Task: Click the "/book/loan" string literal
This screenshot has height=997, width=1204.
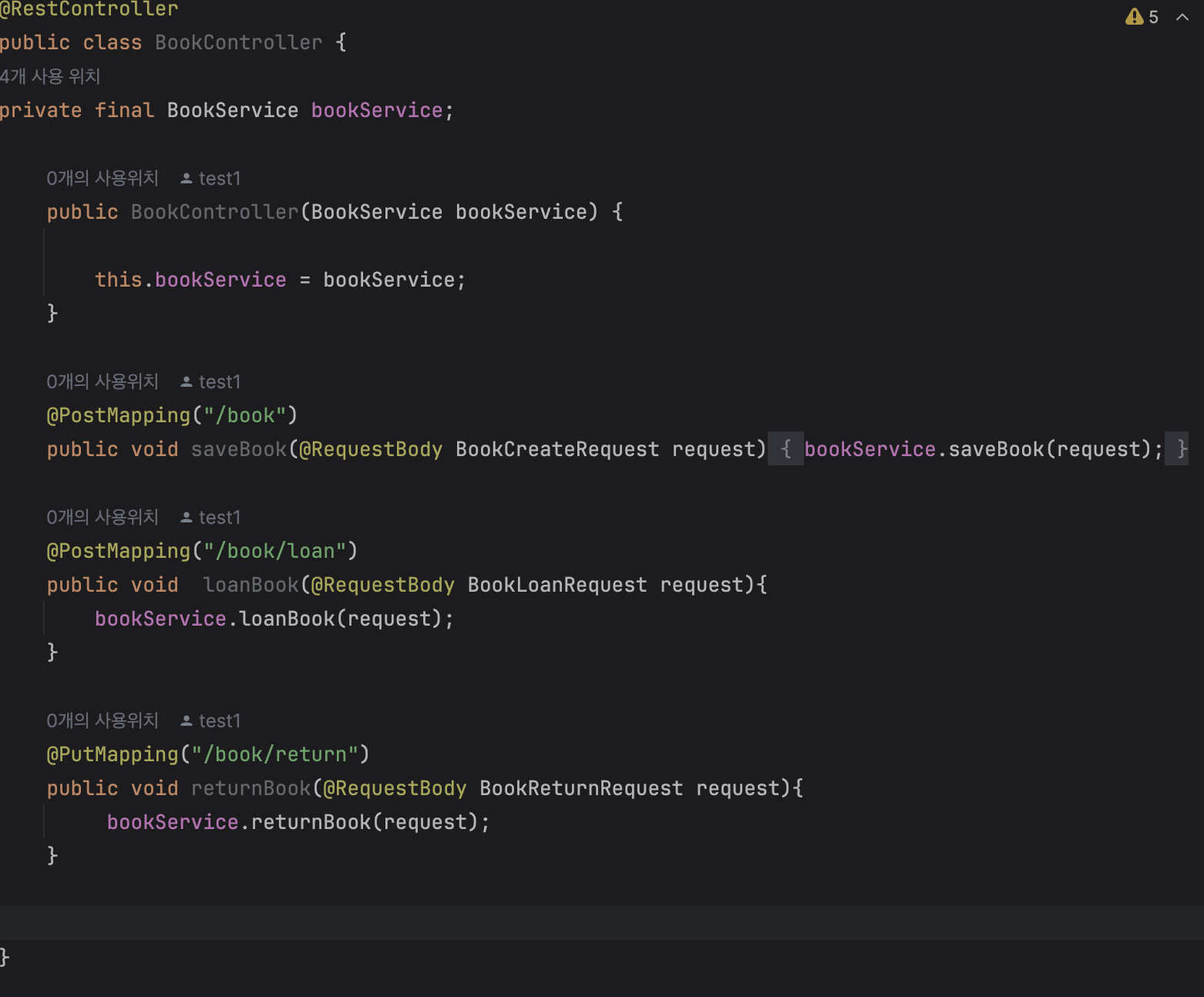Action: 275,551
